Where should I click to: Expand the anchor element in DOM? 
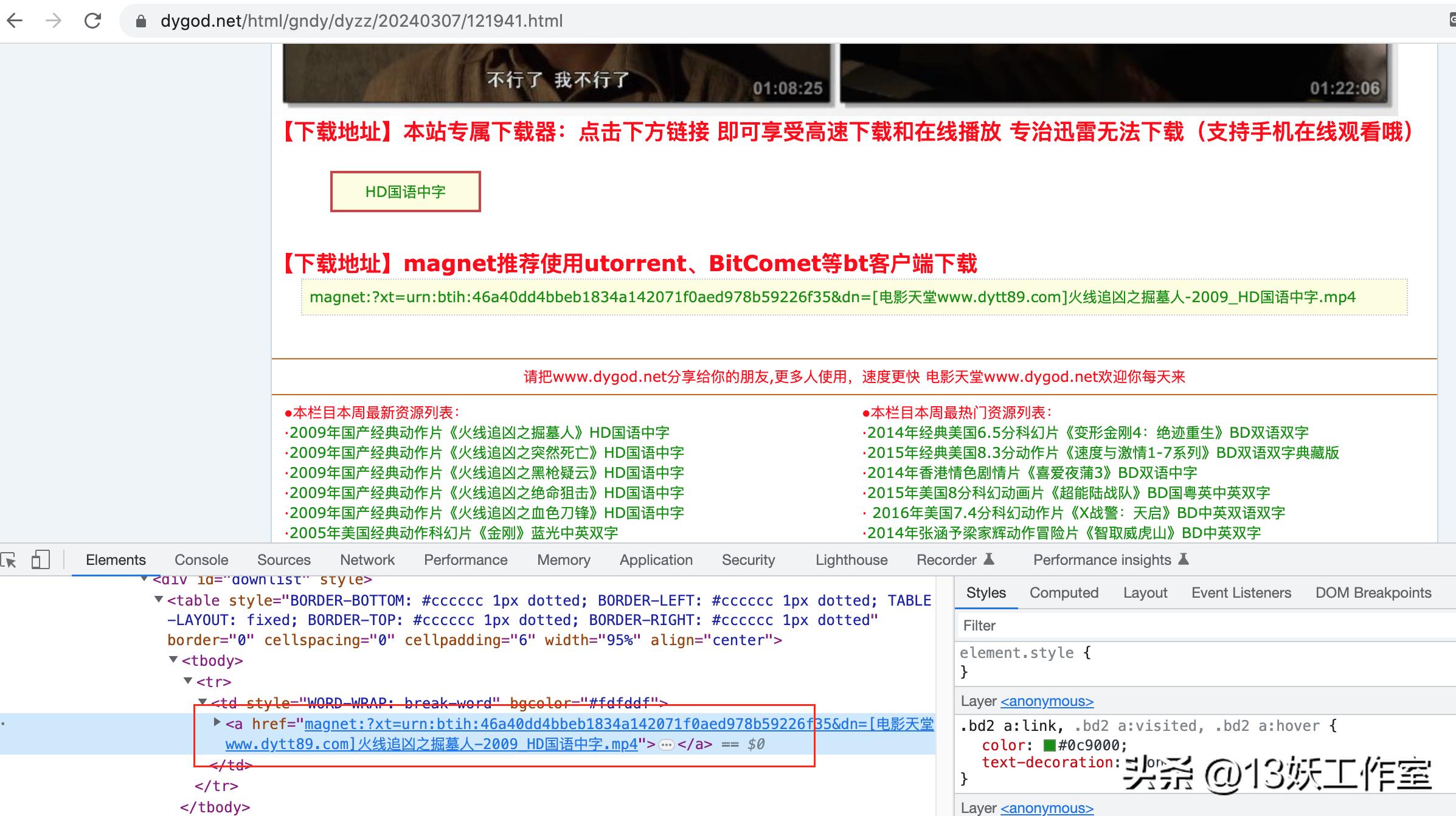pyautogui.click(x=214, y=723)
